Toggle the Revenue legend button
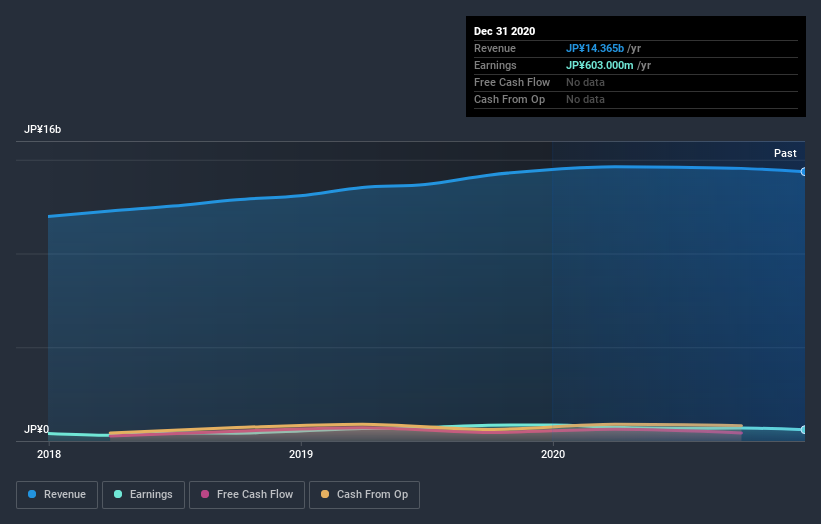 (57, 495)
